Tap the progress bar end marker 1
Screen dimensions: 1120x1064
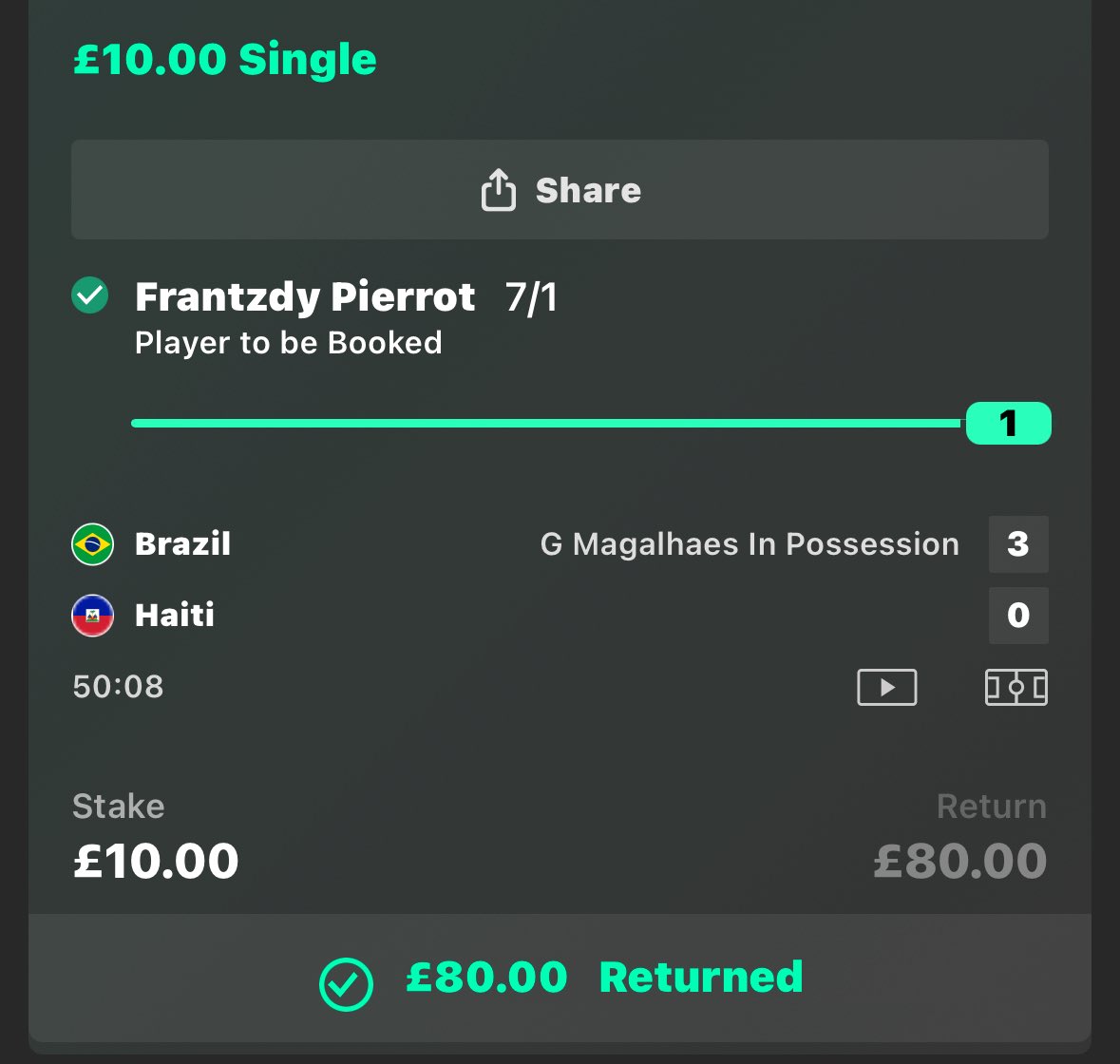pos(1008,424)
